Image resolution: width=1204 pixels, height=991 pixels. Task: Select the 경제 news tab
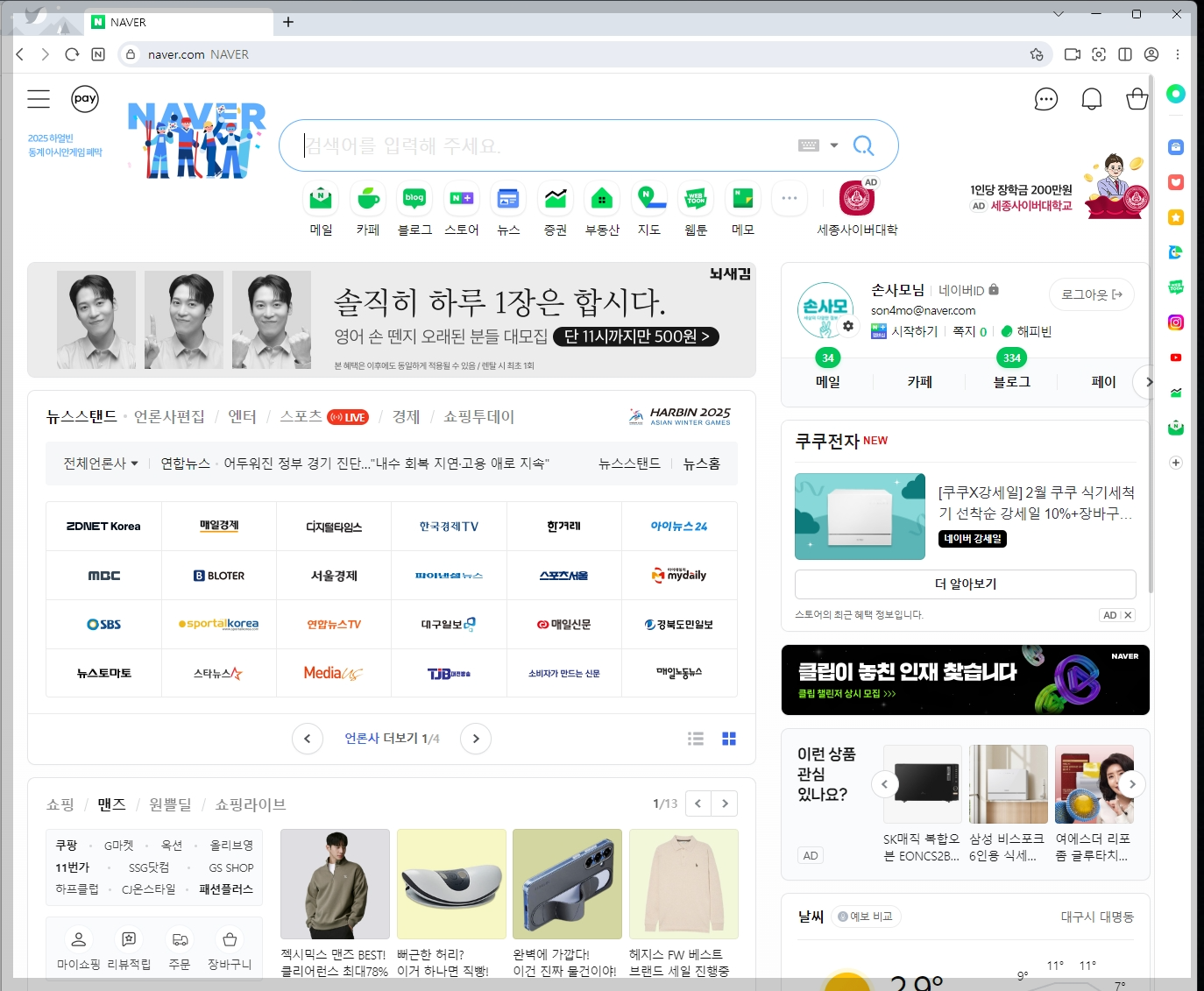406,417
